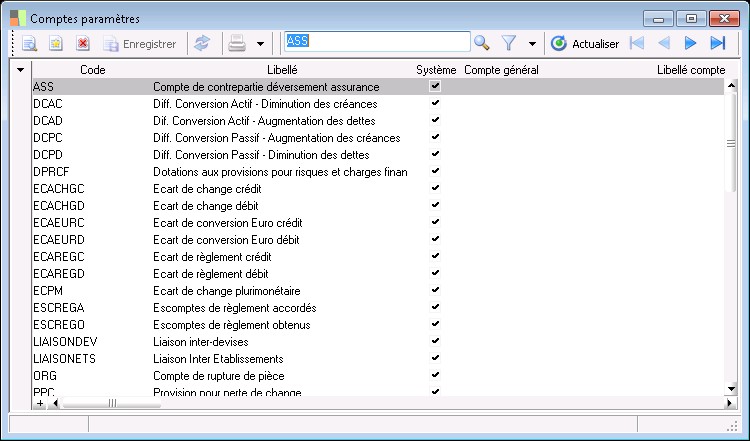Toggle Système checkbox for LIAISONDEV row
The width and height of the screenshot is (750, 441).
point(435,341)
